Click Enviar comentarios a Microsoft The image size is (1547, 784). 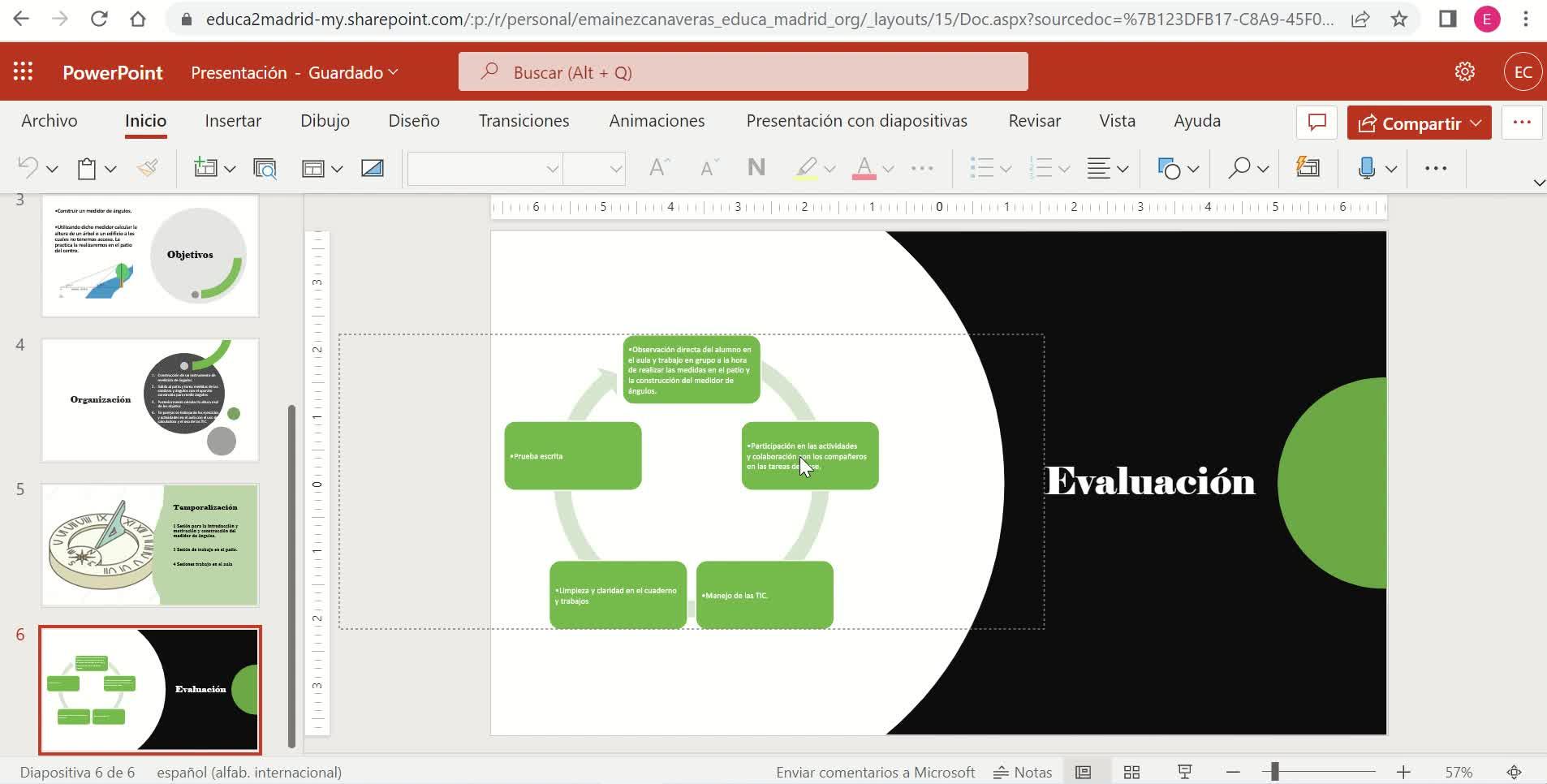(x=875, y=772)
